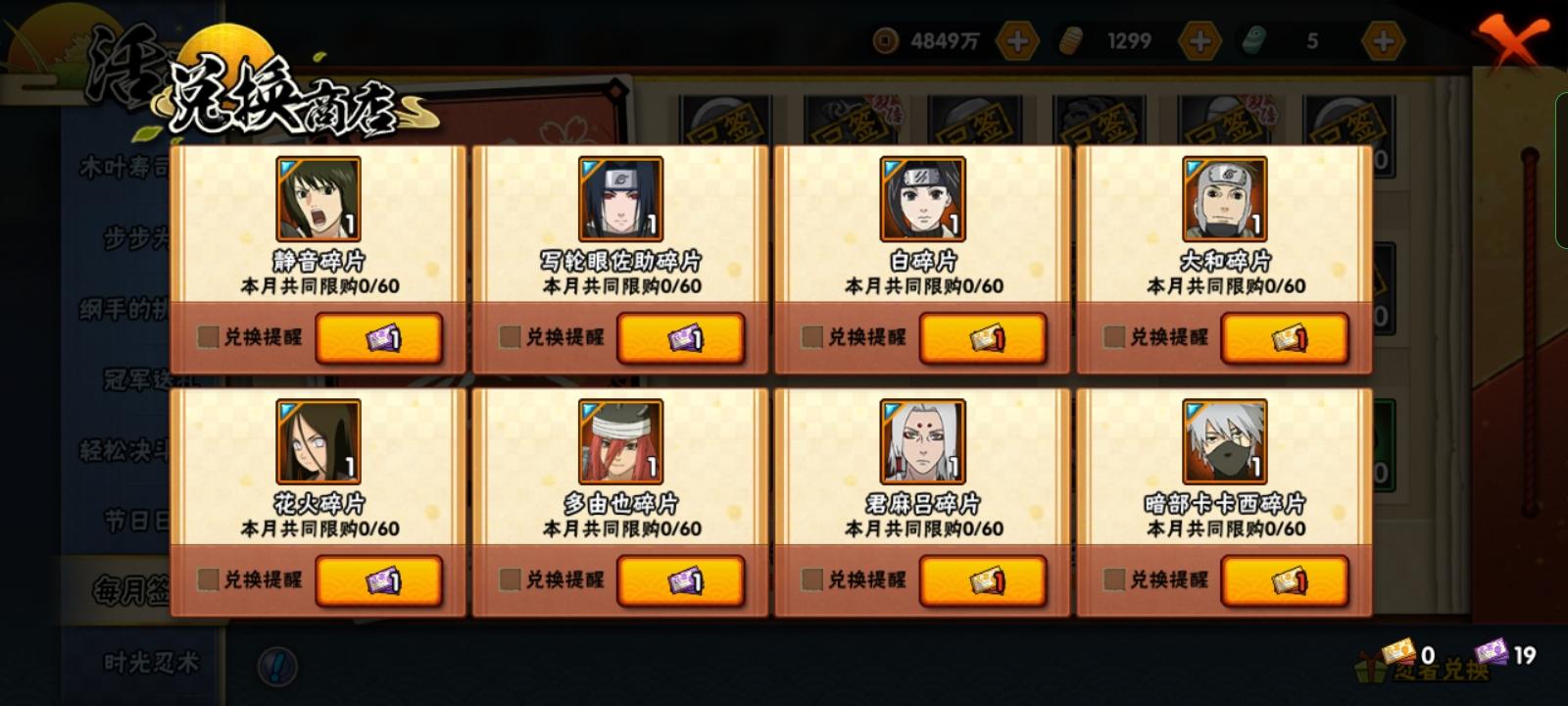This screenshot has height=706, width=1568.
Task: Close the exchange shop with red X
Action: click(1516, 43)
